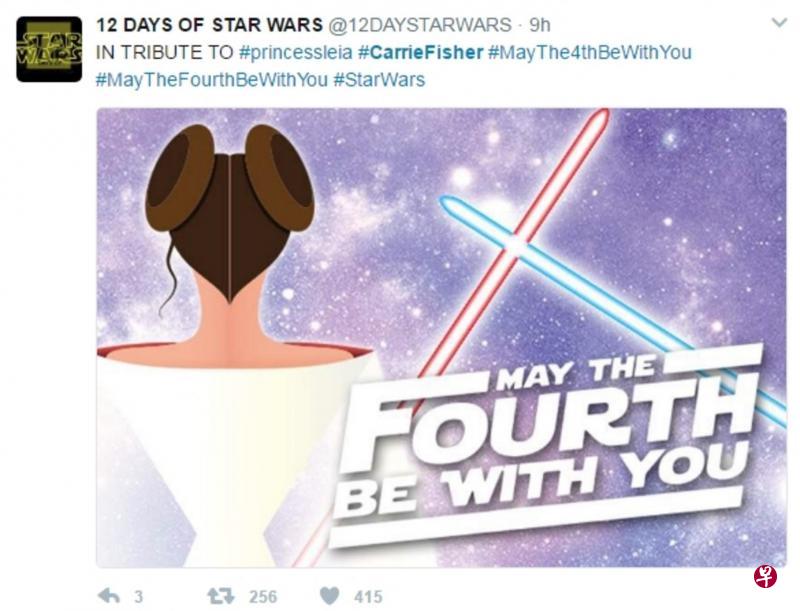
Task: Open the #MayTheFourthBeWithYou hashtag
Action: point(211,80)
